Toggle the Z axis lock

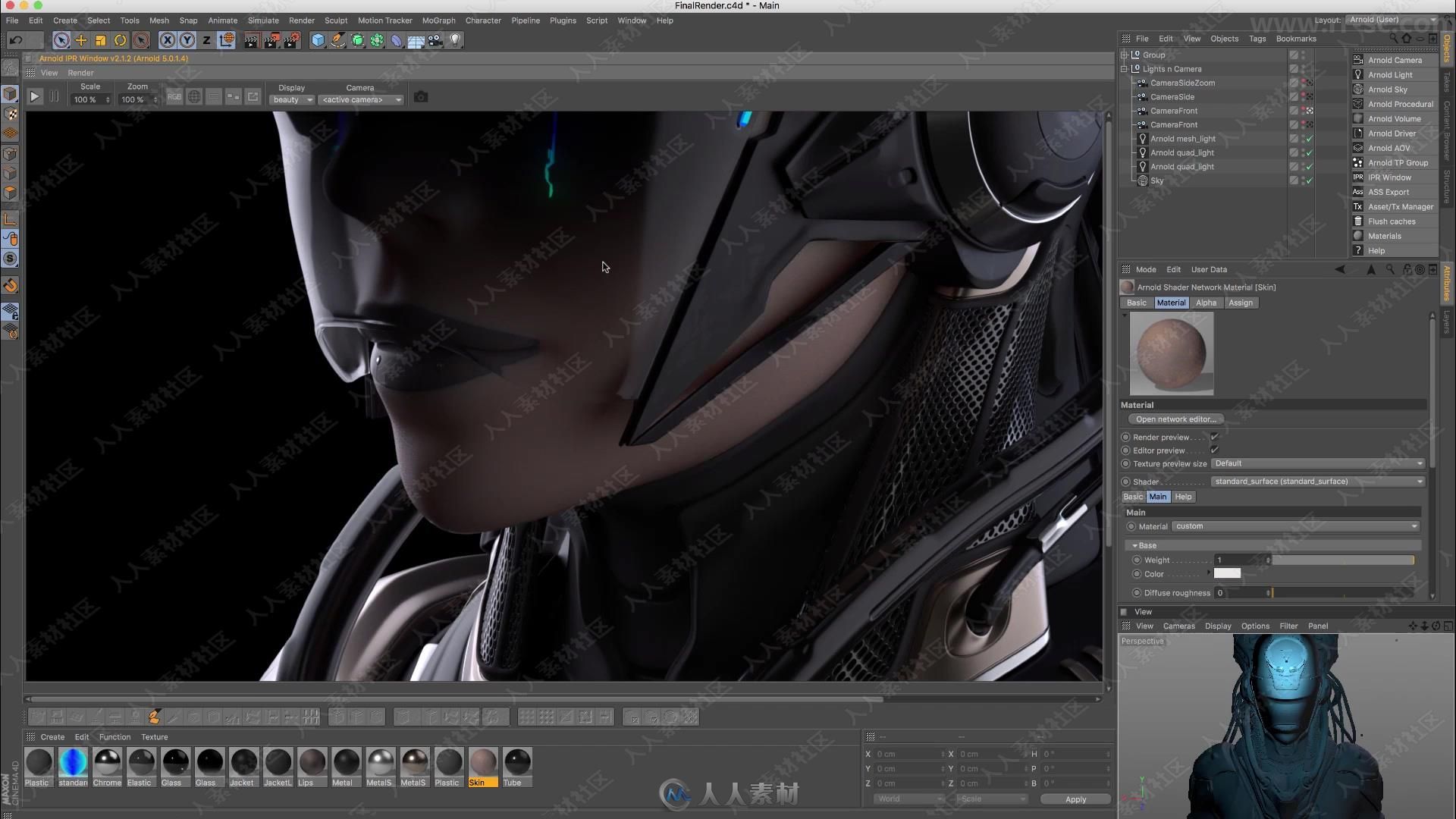tap(206, 40)
